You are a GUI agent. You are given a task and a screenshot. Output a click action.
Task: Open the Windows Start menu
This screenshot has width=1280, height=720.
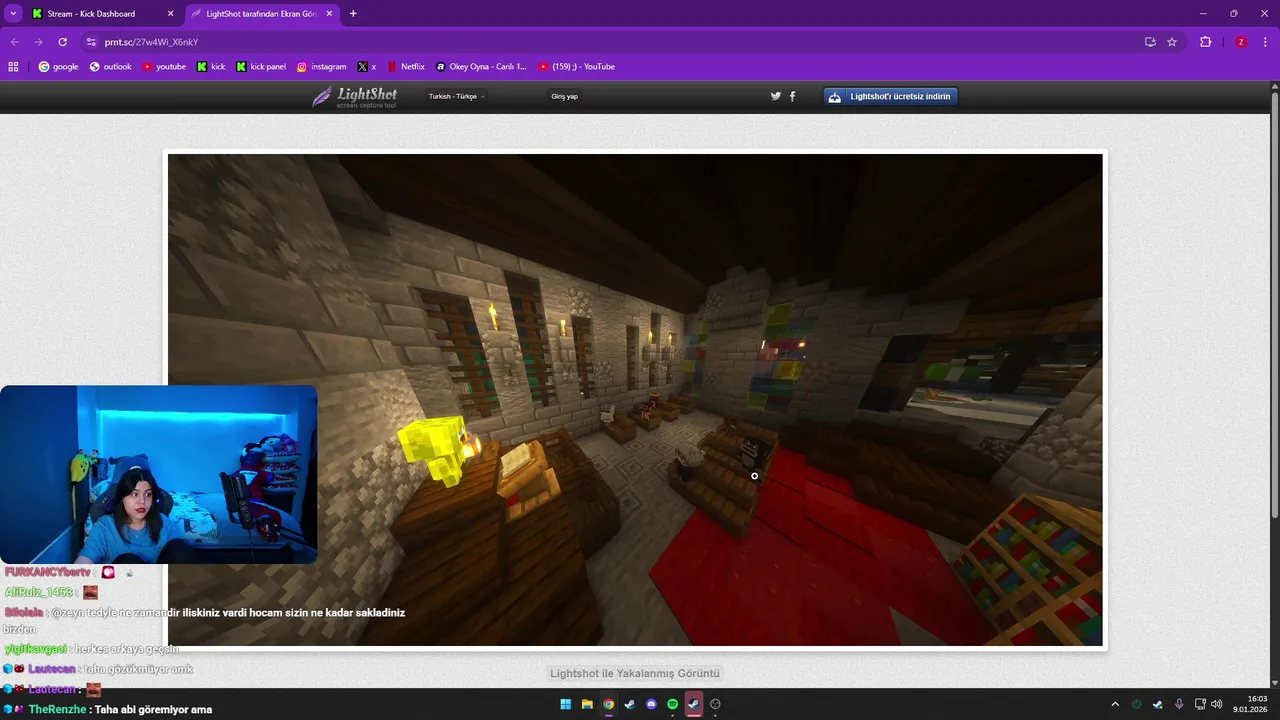(x=566, y=704)
